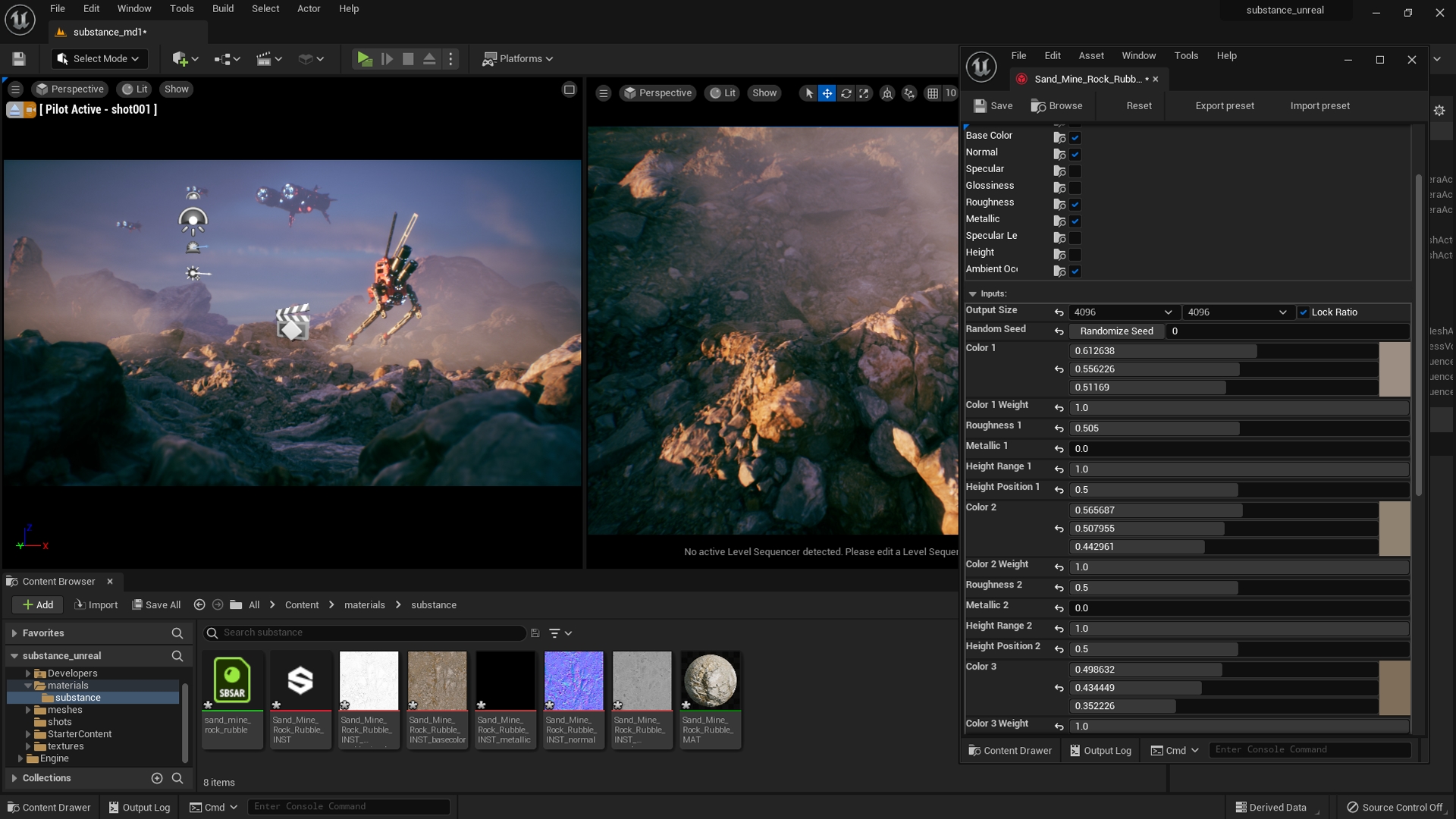
Task: Click the Color 1 swatch
Action: pos(1395,370)
